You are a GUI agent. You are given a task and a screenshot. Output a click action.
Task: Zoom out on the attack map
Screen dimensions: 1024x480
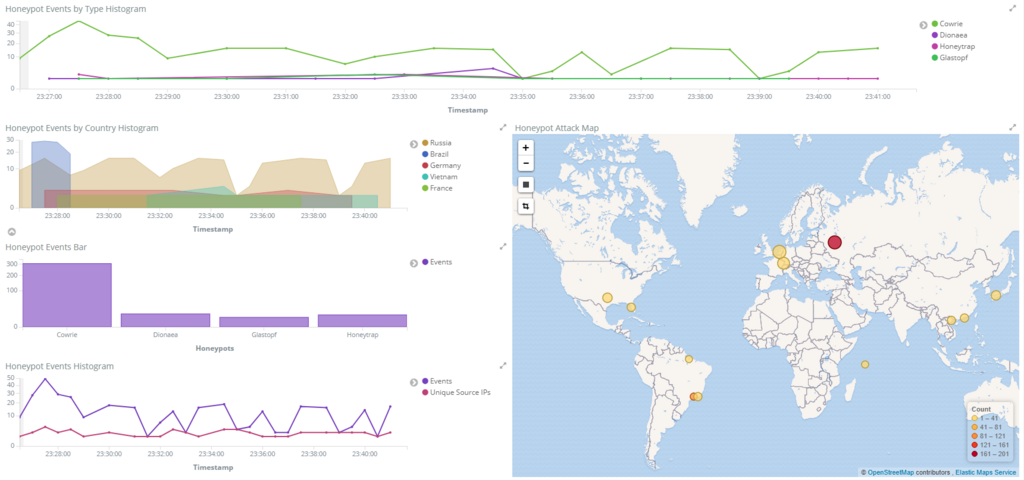coord(526,163)
